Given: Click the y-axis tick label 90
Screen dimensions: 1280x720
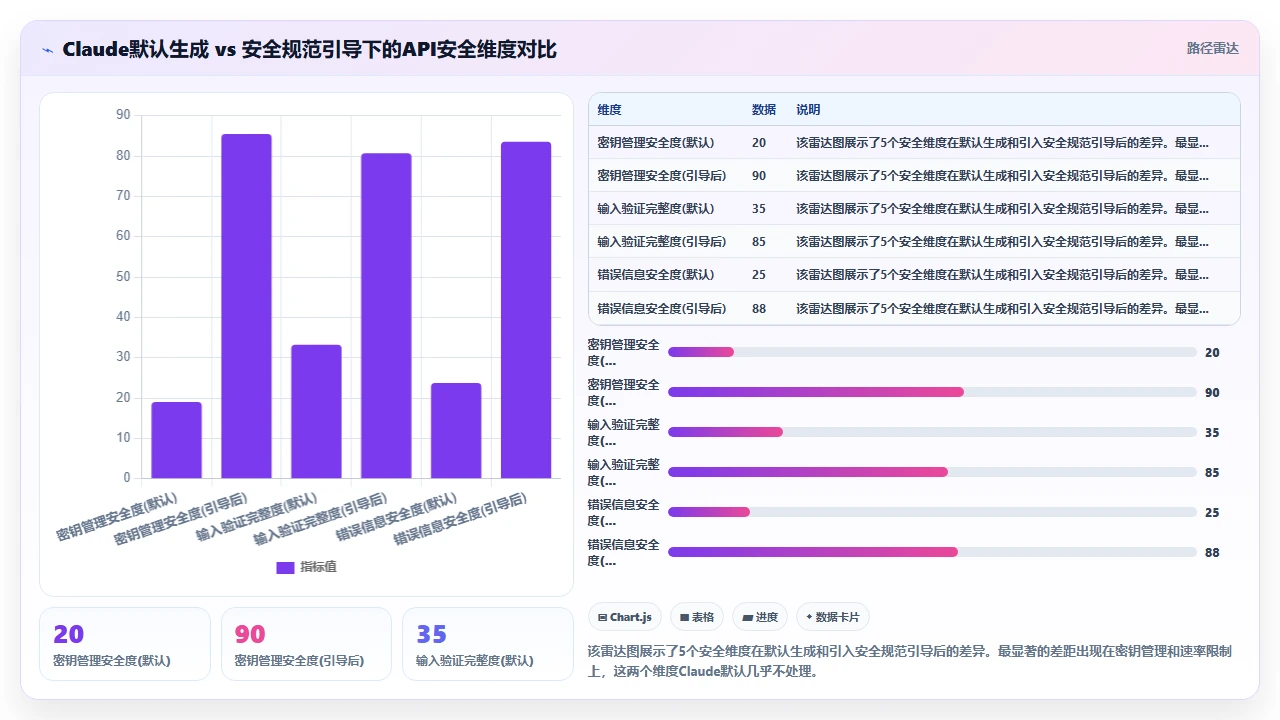Looking at the screenshot, I should pyautogui.click(x=123, y=115).
